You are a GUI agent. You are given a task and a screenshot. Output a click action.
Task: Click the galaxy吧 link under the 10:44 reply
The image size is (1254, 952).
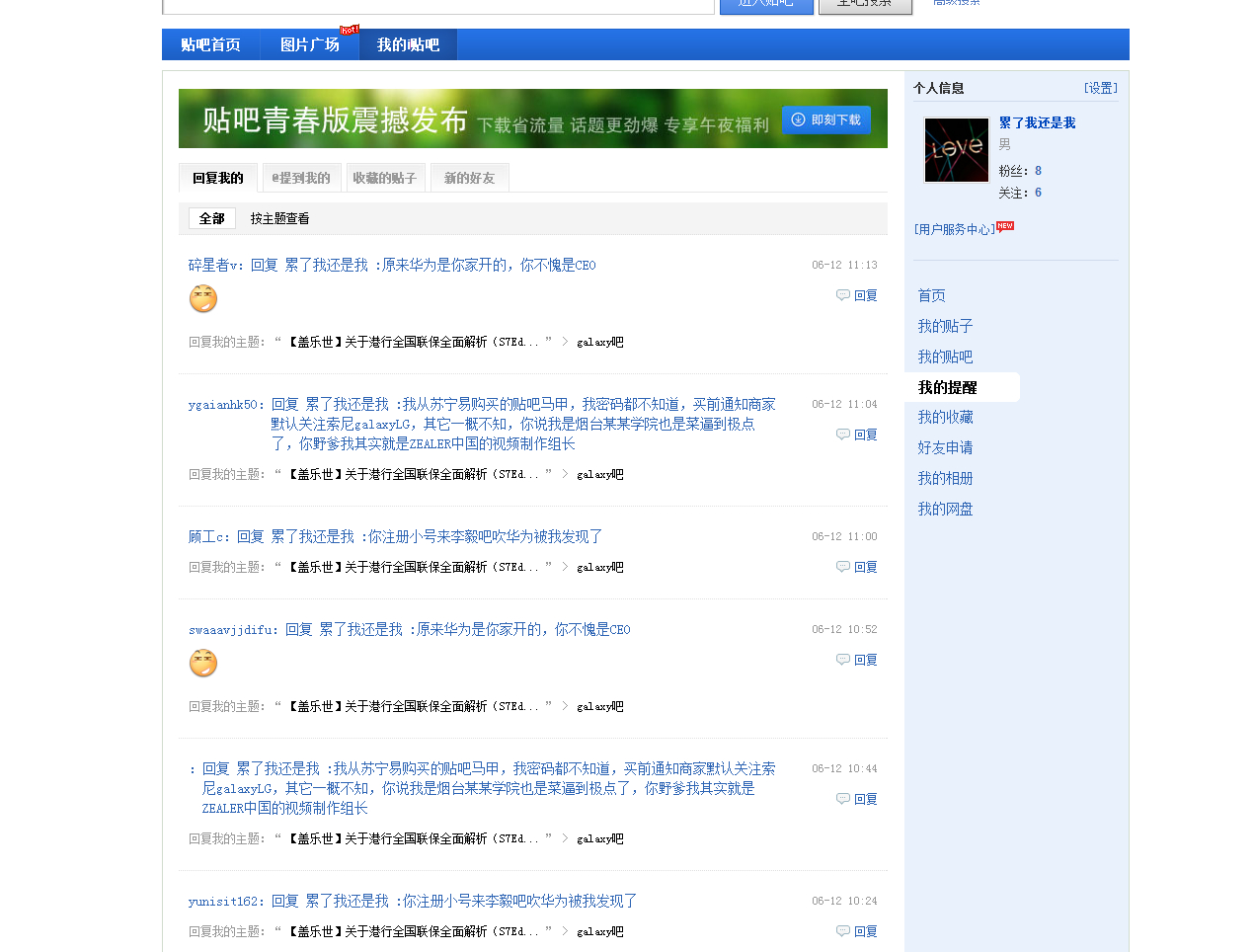(600, 838)
